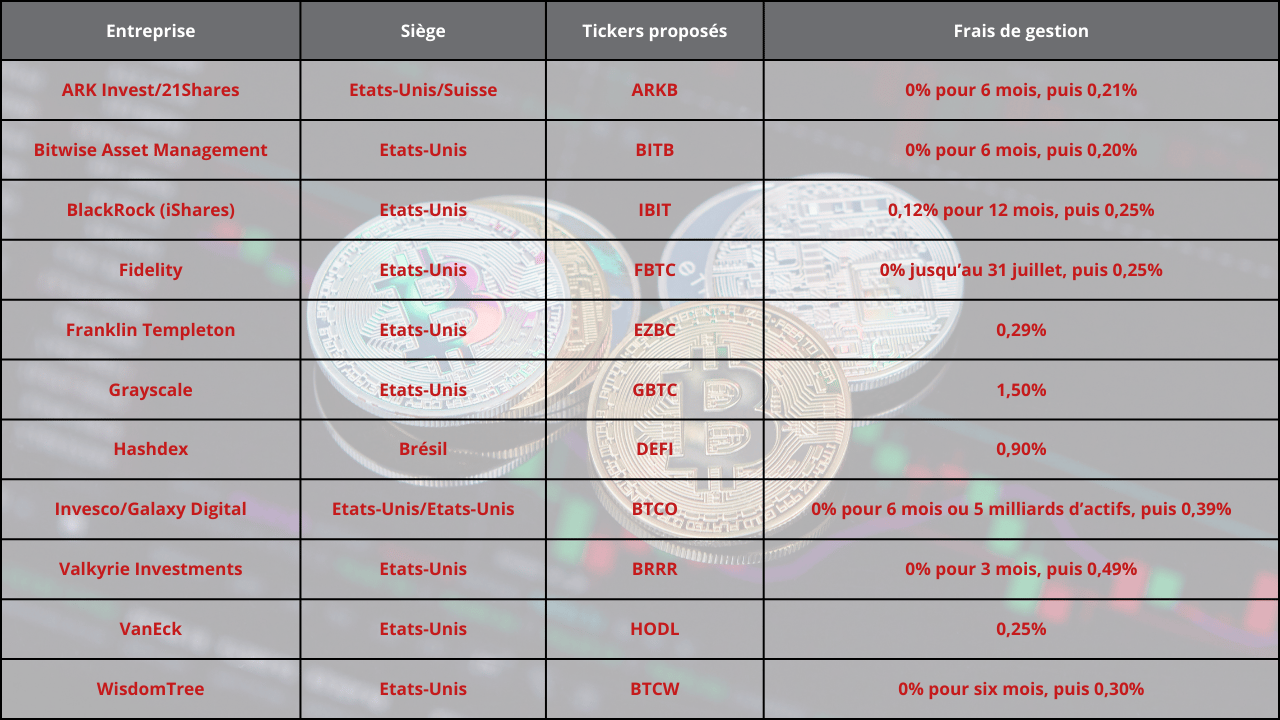The width and height of the screenshot is (1280, 720).
Task: Click Grayscale's 1,50% fee cell
Action: pos(1021,390)
